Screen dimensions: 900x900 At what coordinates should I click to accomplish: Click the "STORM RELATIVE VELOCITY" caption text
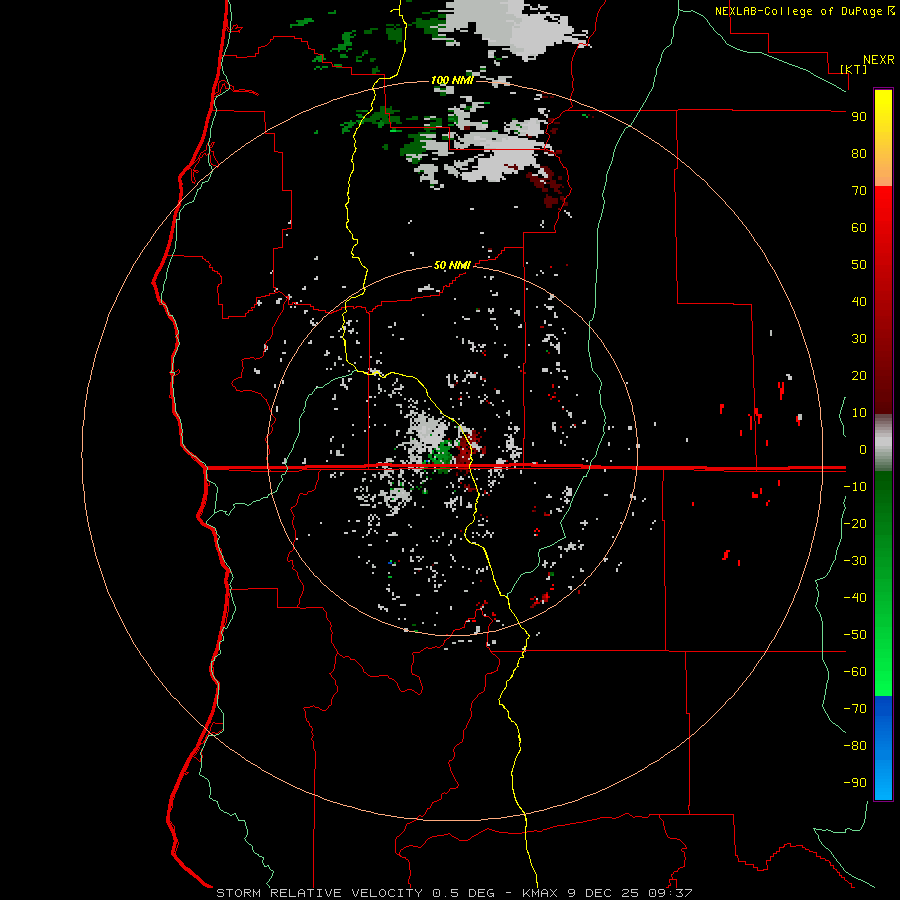[319, 893]
